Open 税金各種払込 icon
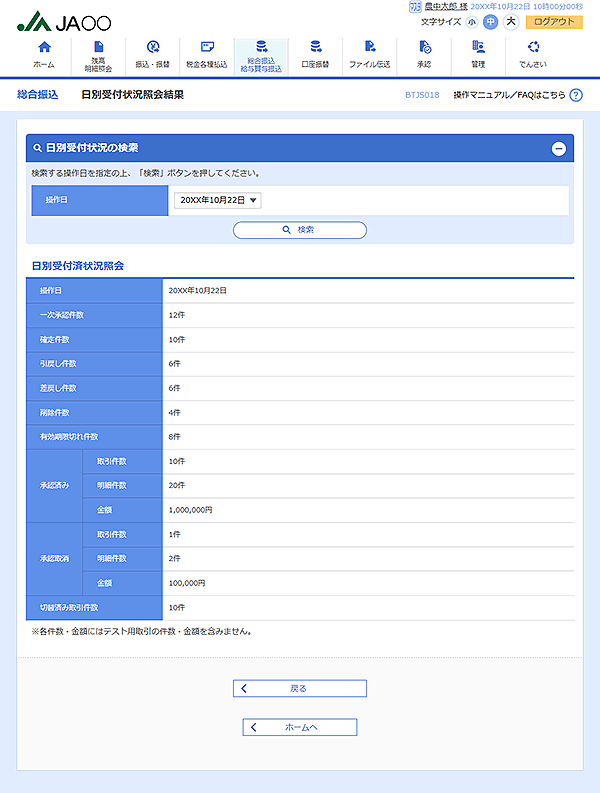This screenshot has height=793, width=600. tap(207, 47)
